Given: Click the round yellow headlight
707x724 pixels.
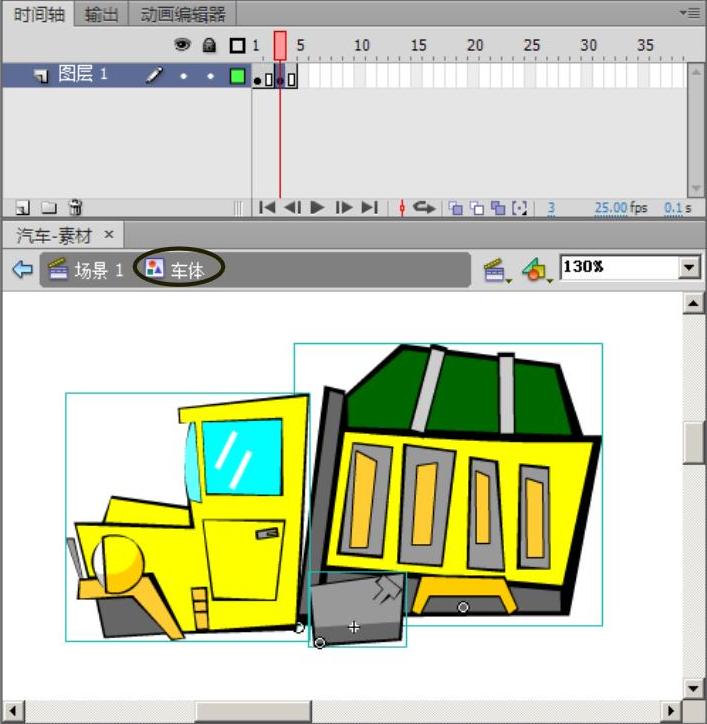Looking at the screenshot, I should (119, 564).
